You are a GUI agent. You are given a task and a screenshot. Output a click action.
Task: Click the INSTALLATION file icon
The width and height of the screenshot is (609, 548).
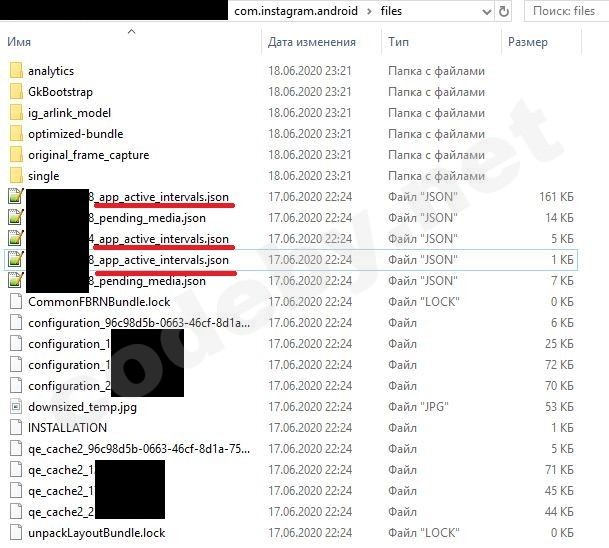click(16, 428)
